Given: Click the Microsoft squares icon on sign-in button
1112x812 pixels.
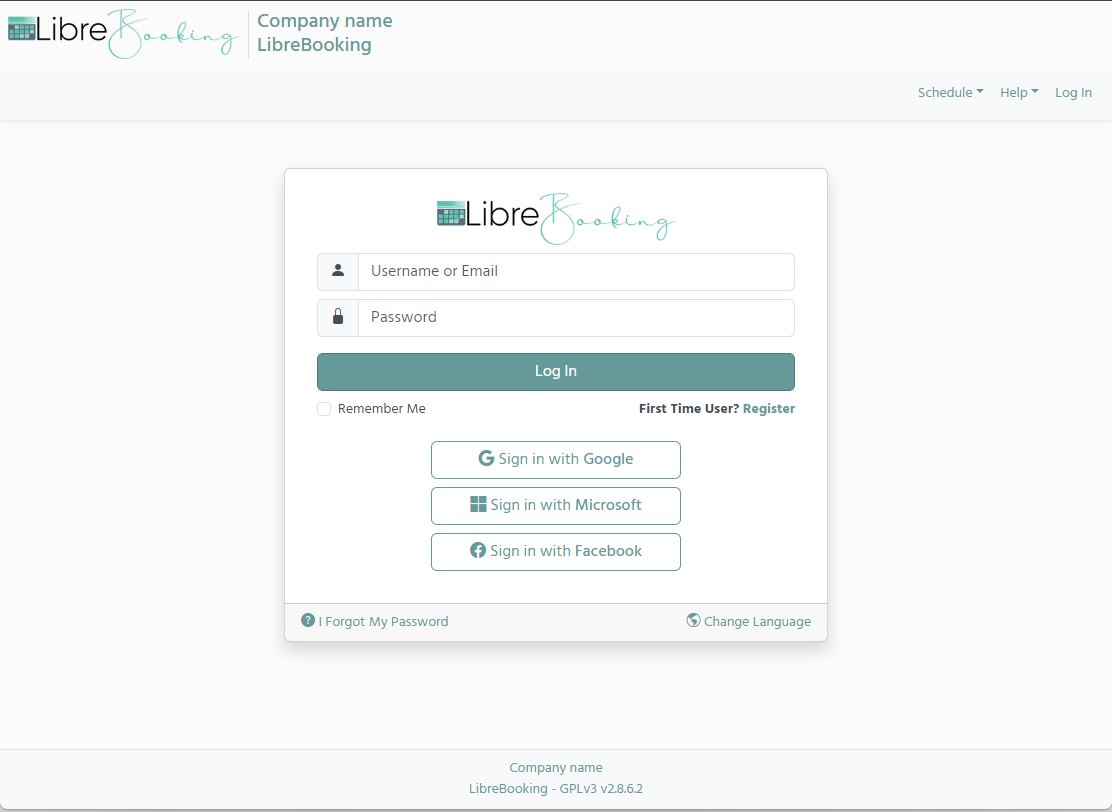Looking at the screenshot, I should point(479,505).
